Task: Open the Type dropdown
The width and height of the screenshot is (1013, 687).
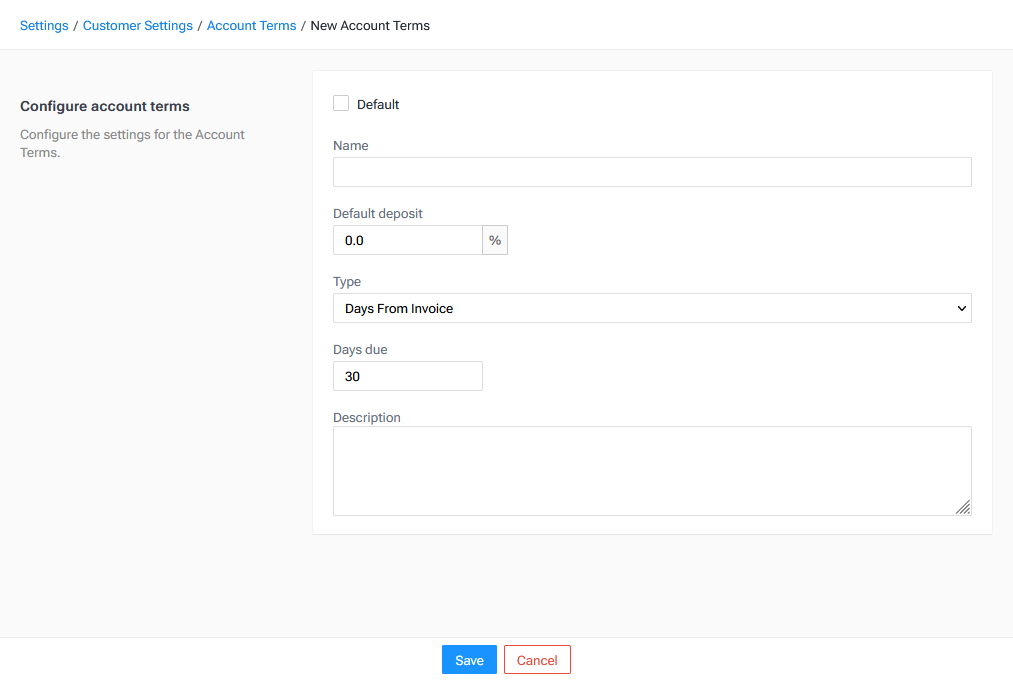Action: tap(652, 308)
